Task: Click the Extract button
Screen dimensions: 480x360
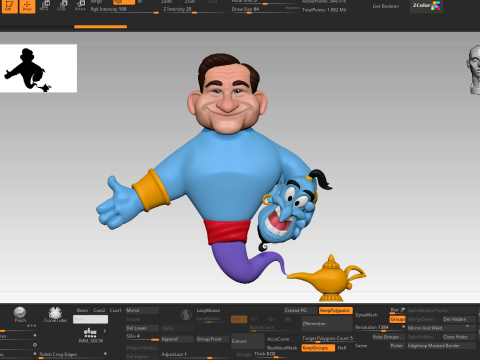Action: pyautogui.click(x=248, y=341)
